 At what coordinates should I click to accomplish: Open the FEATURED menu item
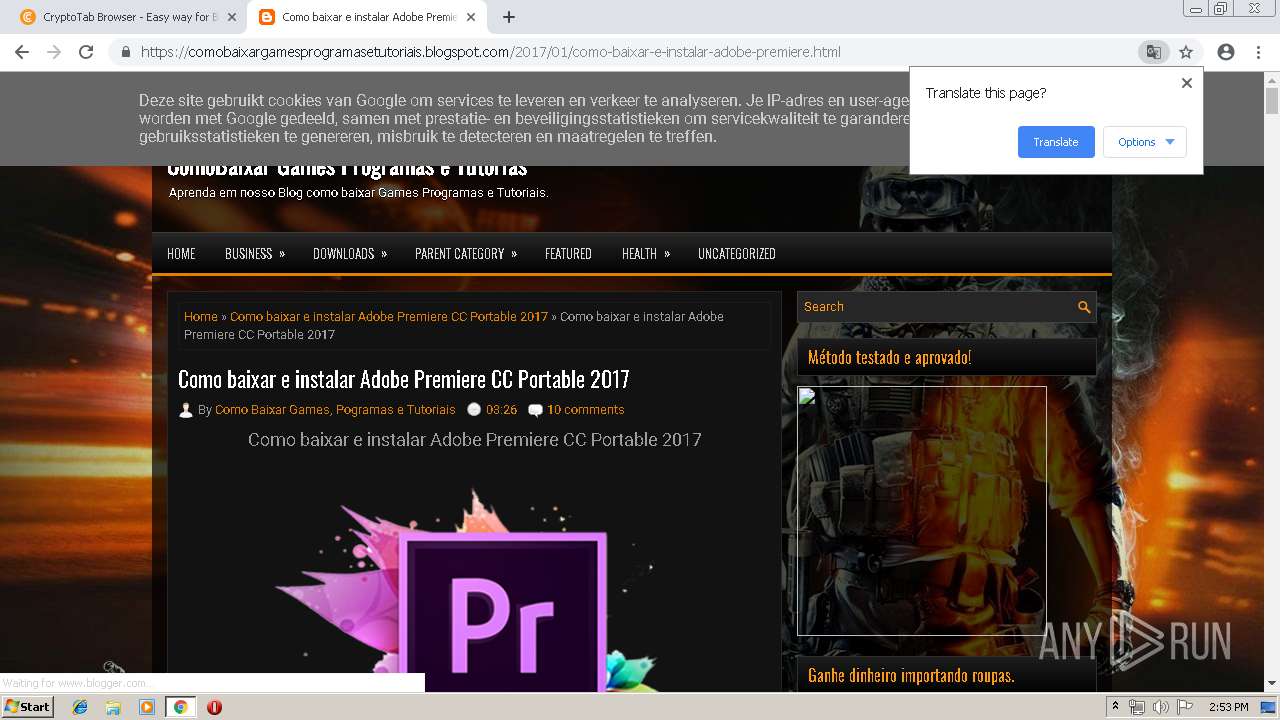pyautogui.click(x=568, y=253)
